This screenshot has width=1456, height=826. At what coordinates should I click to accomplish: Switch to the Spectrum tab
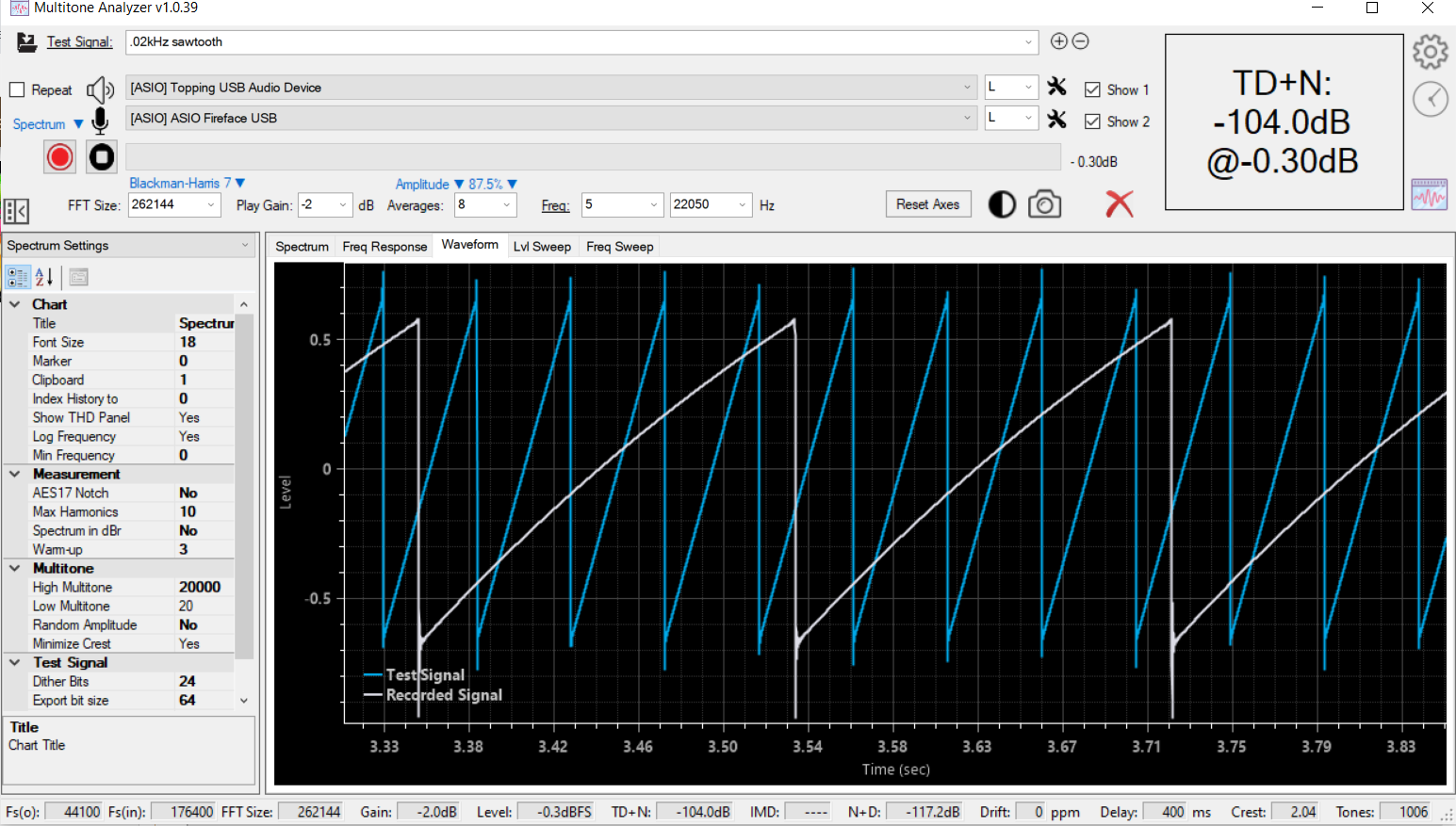(302, 247)
